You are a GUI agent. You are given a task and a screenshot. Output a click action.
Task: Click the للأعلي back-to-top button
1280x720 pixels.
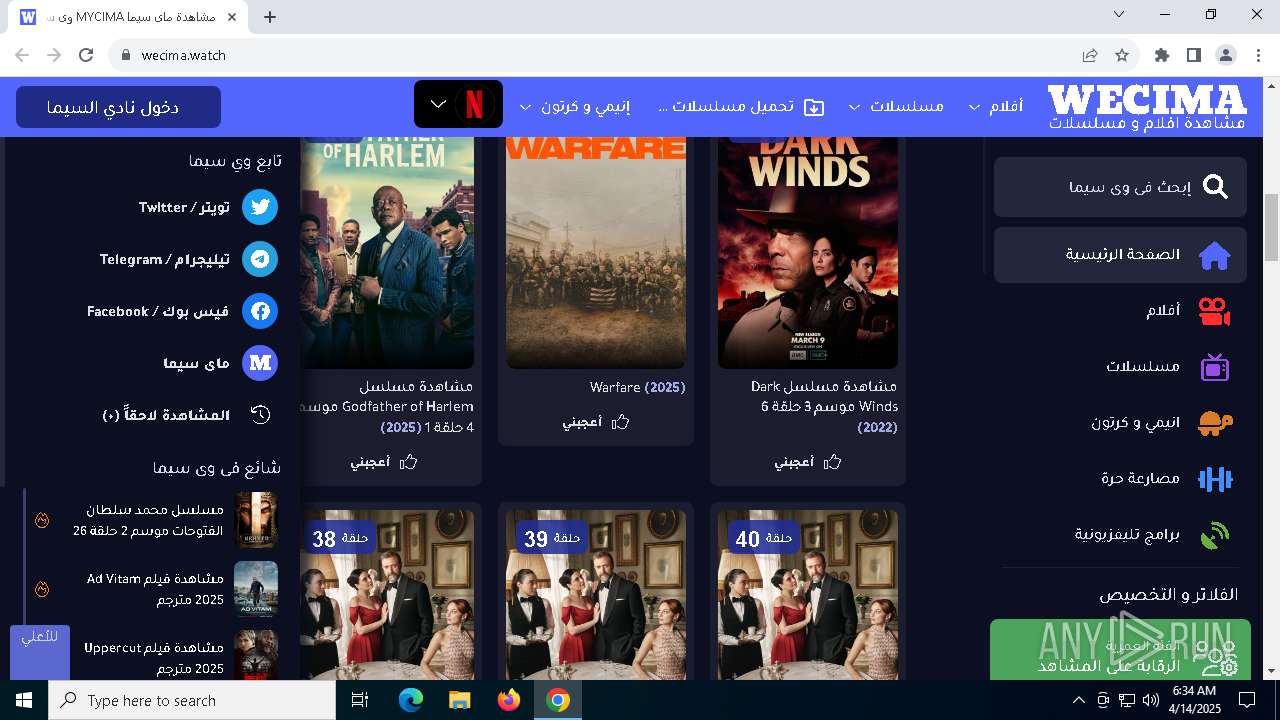click(40, 652)
